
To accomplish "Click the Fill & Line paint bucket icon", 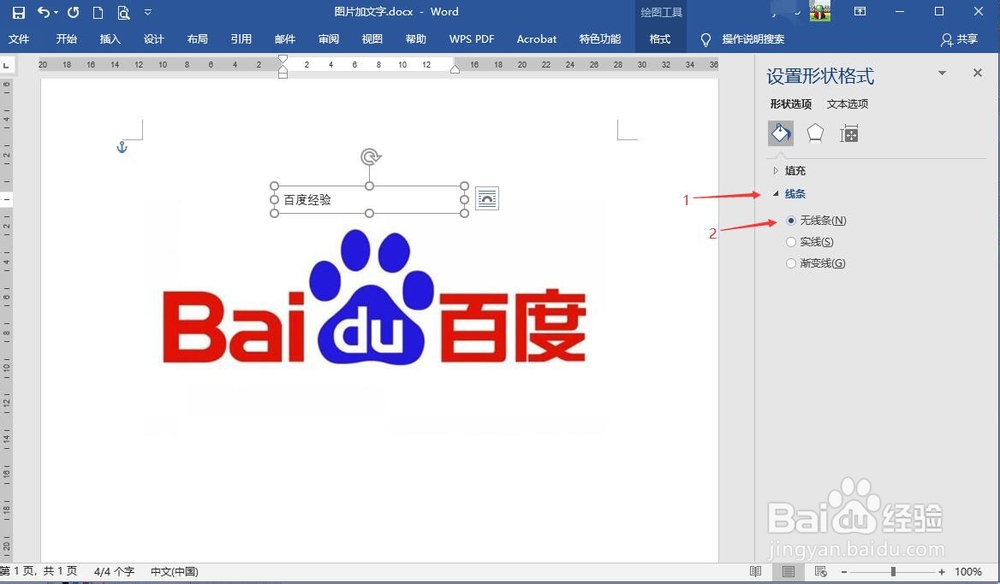I will pyautogui.click(x=781, y=133).
